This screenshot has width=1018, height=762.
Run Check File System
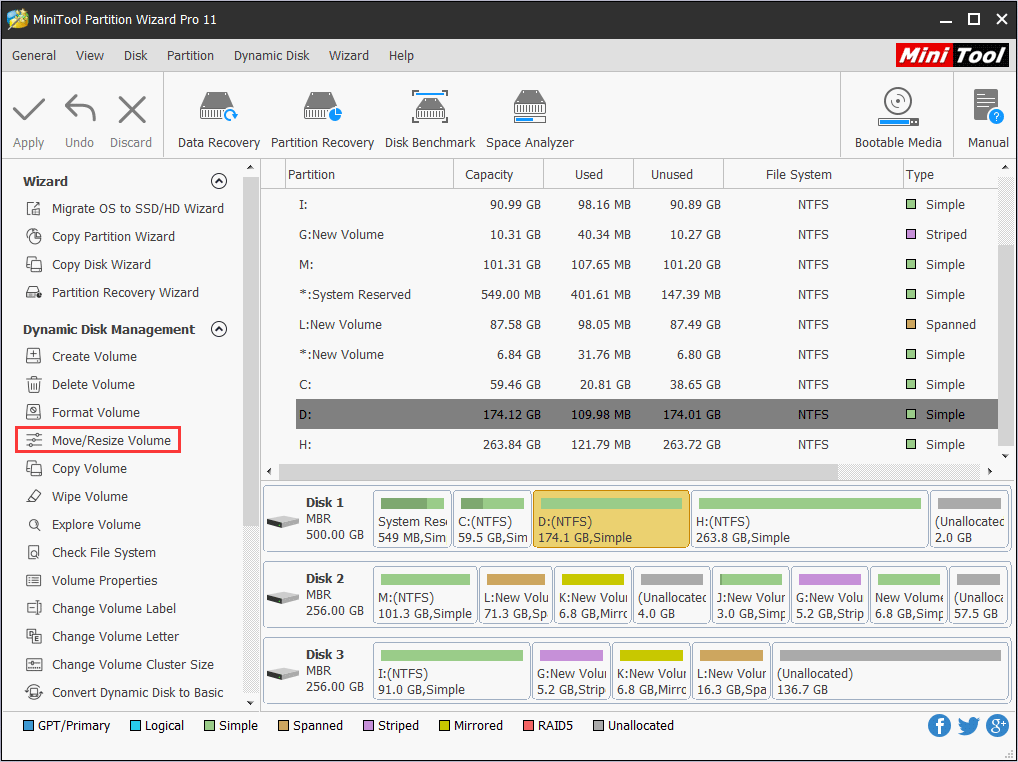[90, 552]
